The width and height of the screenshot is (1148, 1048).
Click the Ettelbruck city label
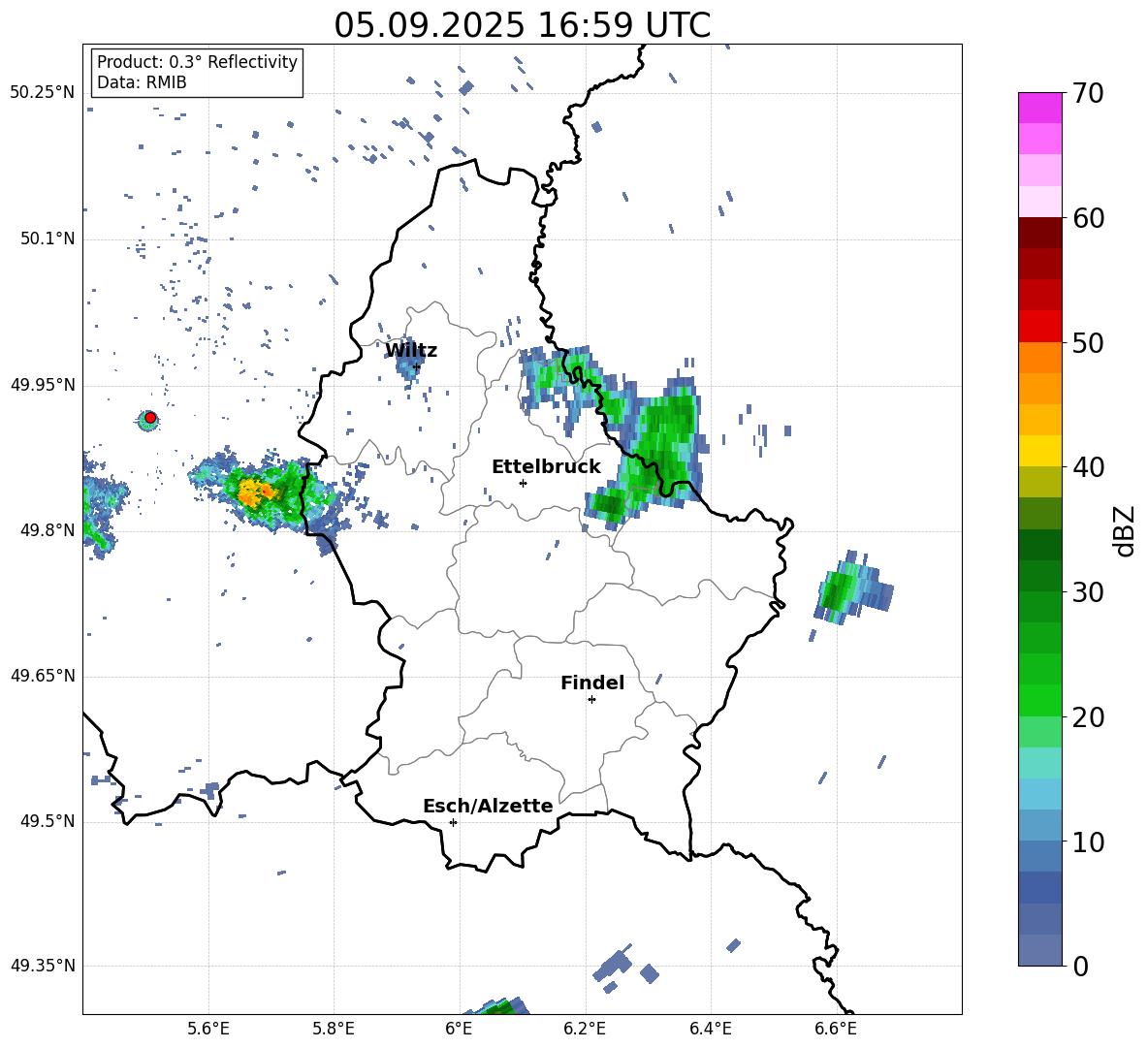pyautogui.click(x=546, y=467)
